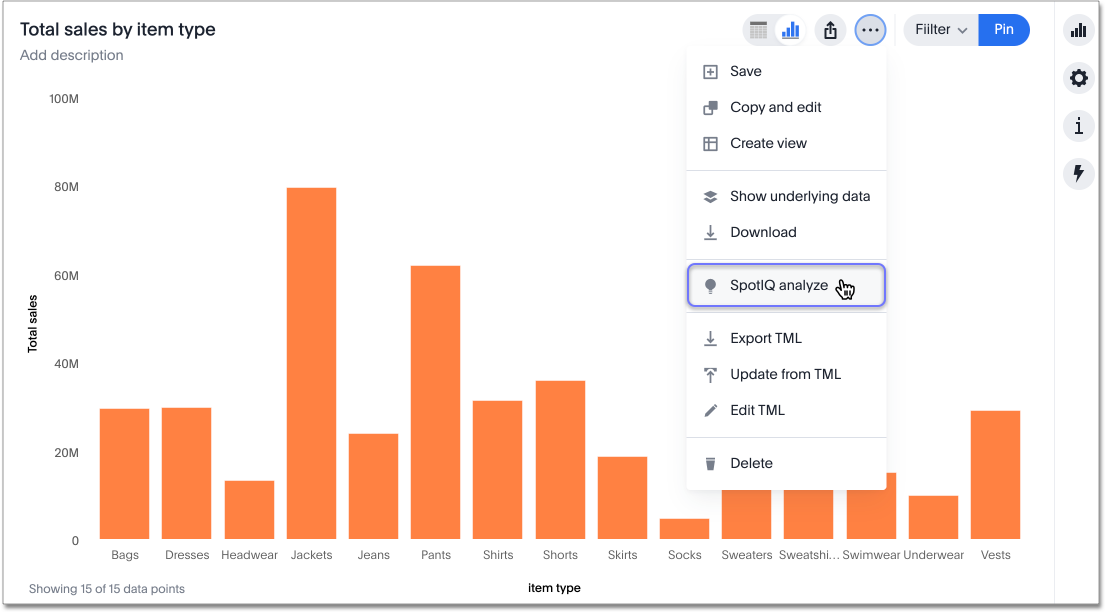Select Save from the menu
Viewport: 1106px width, 613px height.
point(746,72)
